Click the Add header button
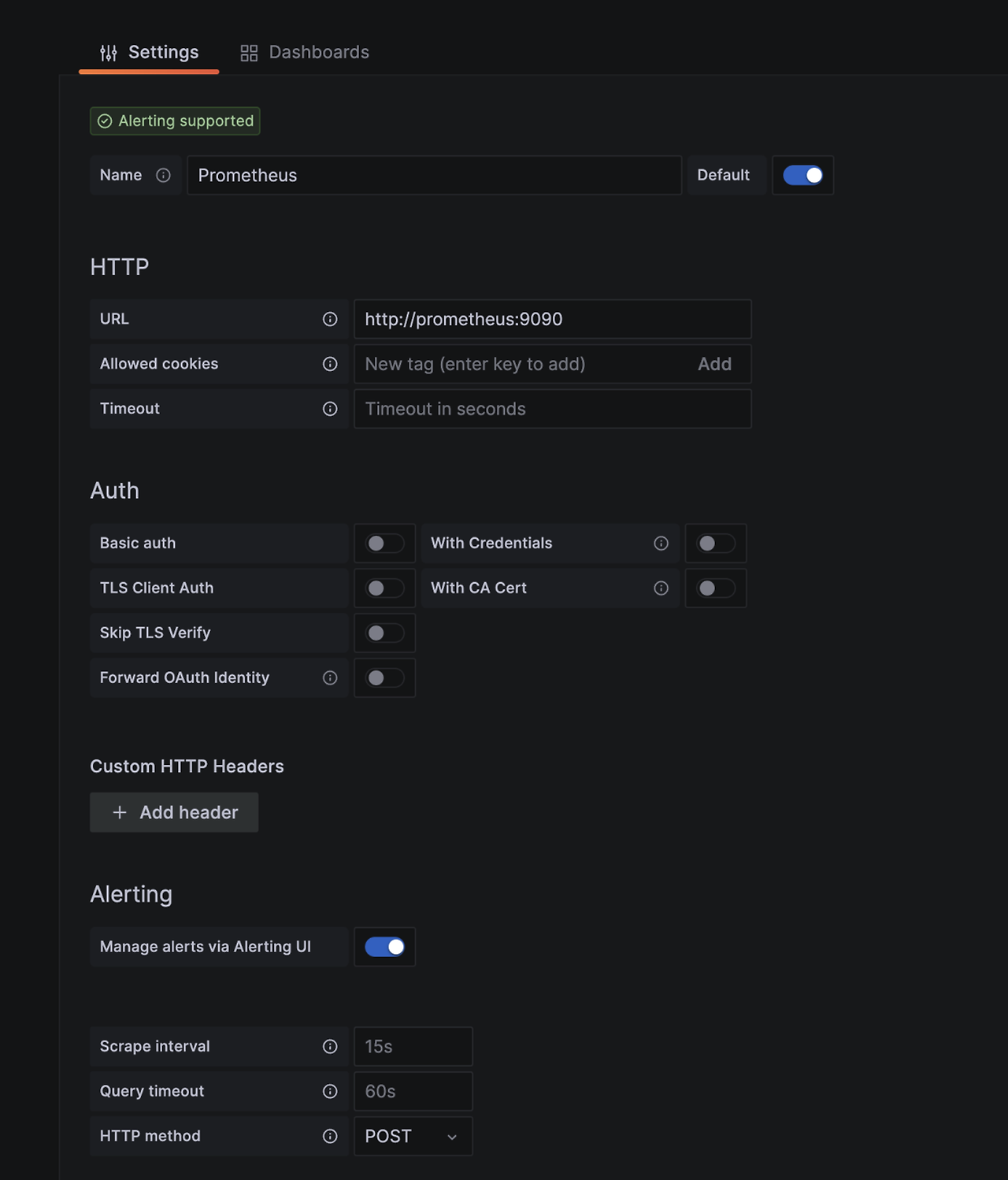This screenshot has width=1008, height=1180. [x=174, y=813]
